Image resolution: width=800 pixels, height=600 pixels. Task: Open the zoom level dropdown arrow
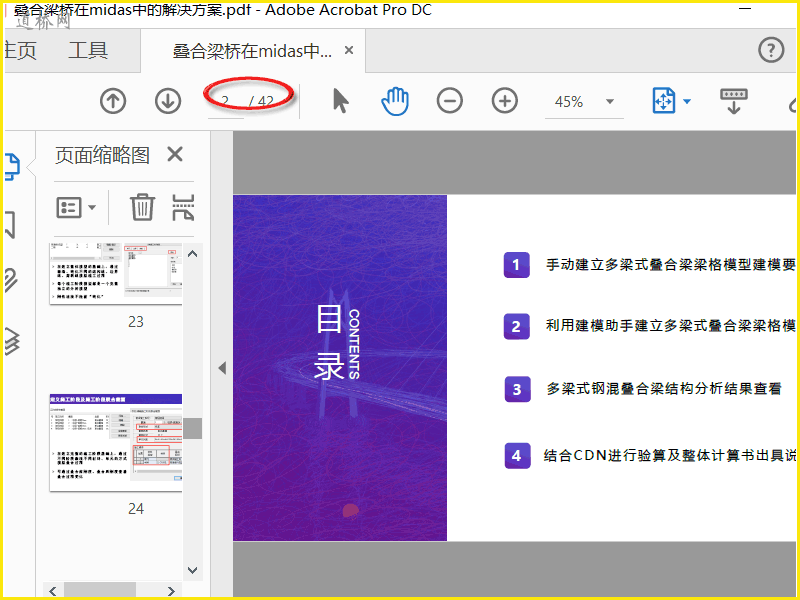(610, 101)
